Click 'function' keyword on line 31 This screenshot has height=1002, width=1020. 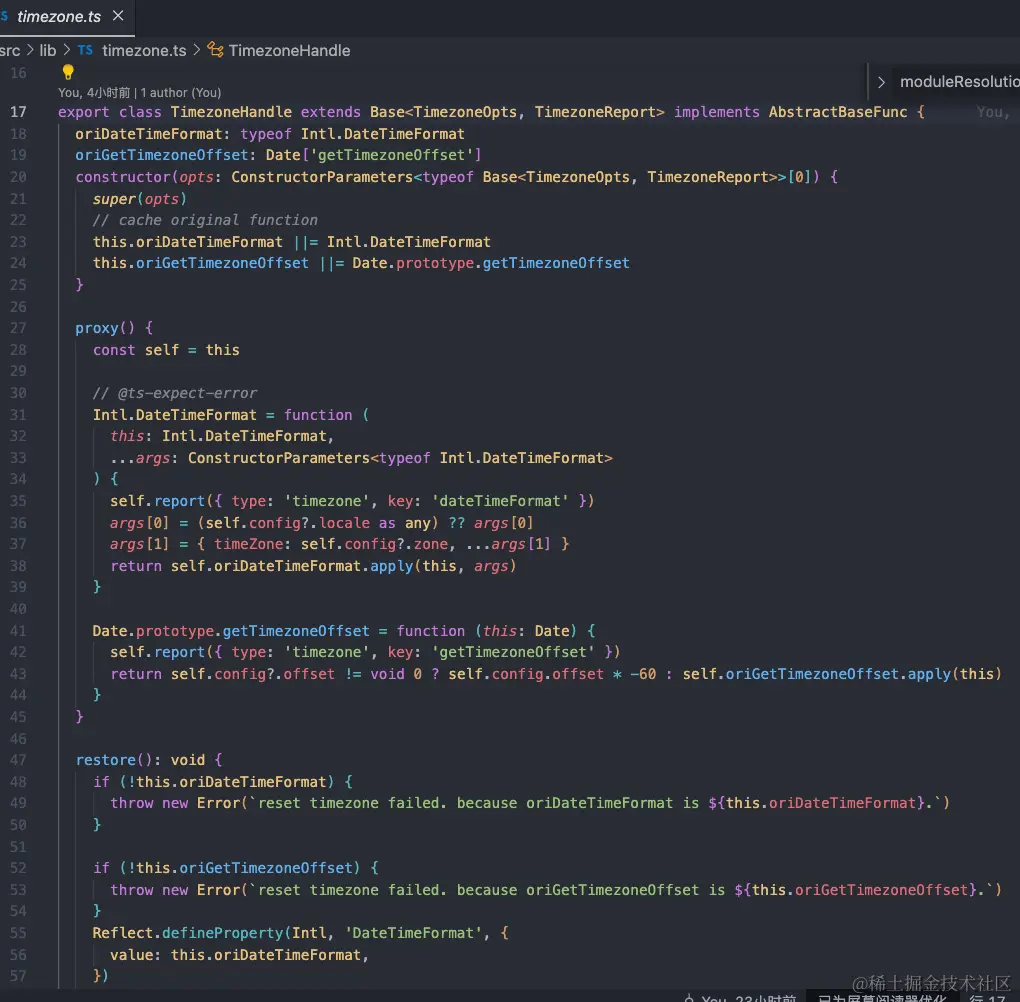point(317,414)
